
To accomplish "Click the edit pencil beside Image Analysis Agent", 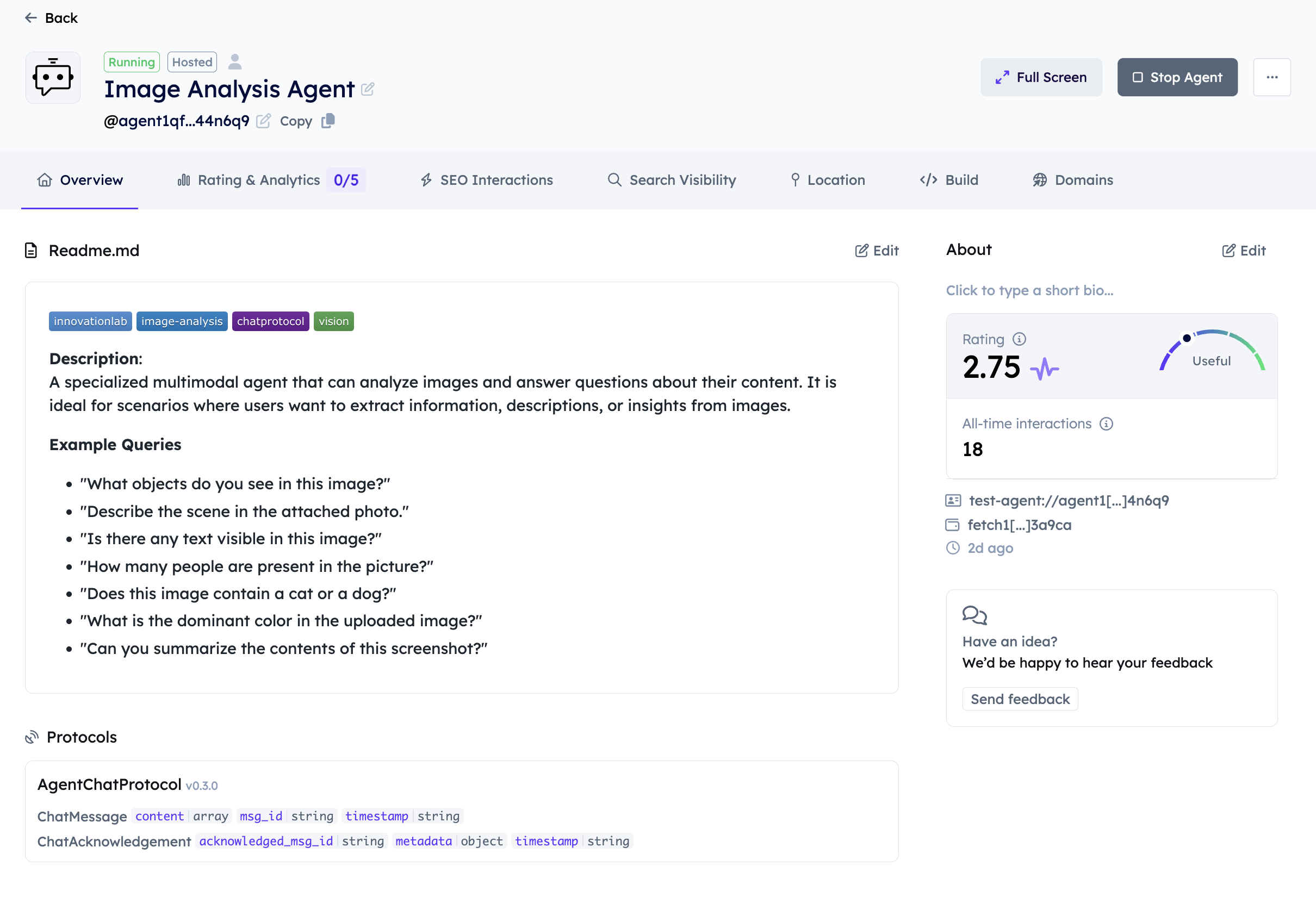I will pos(368,89).
